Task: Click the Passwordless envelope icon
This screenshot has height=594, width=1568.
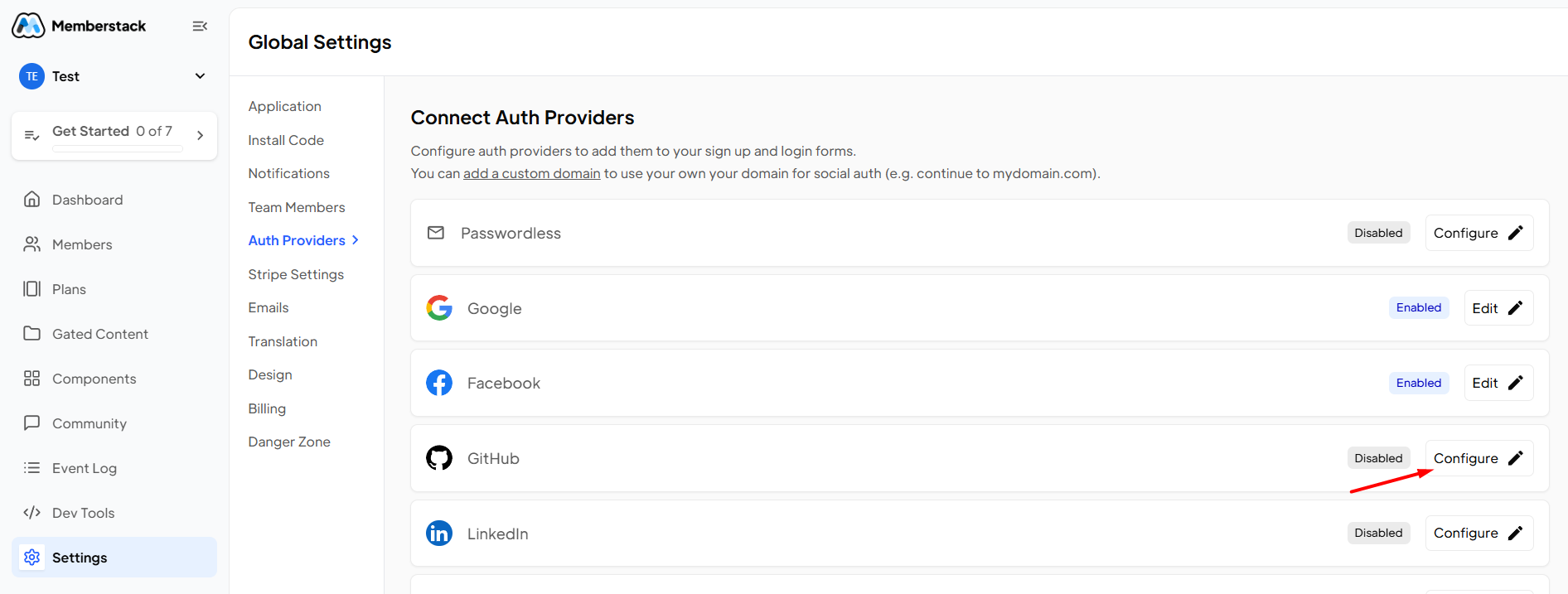Action: pyautogui.click(x=436, y=233)
